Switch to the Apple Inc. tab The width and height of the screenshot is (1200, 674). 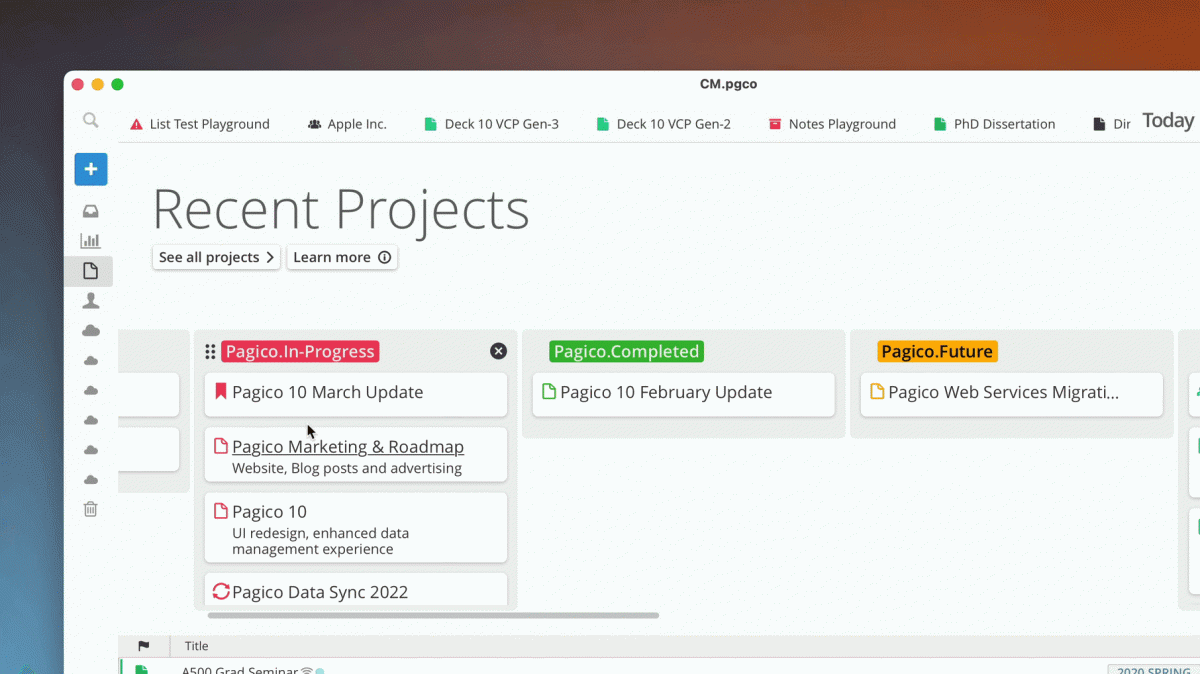(x=347, y=124)
